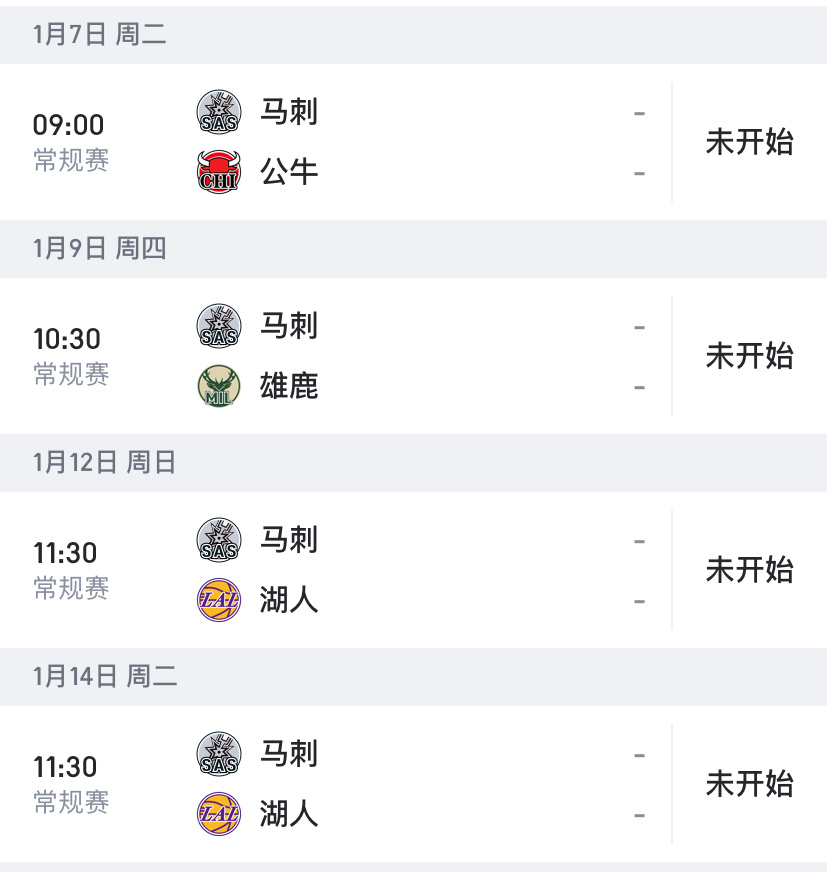Select the 公牛 team name
Screen dimensions: 827x872
289,172
